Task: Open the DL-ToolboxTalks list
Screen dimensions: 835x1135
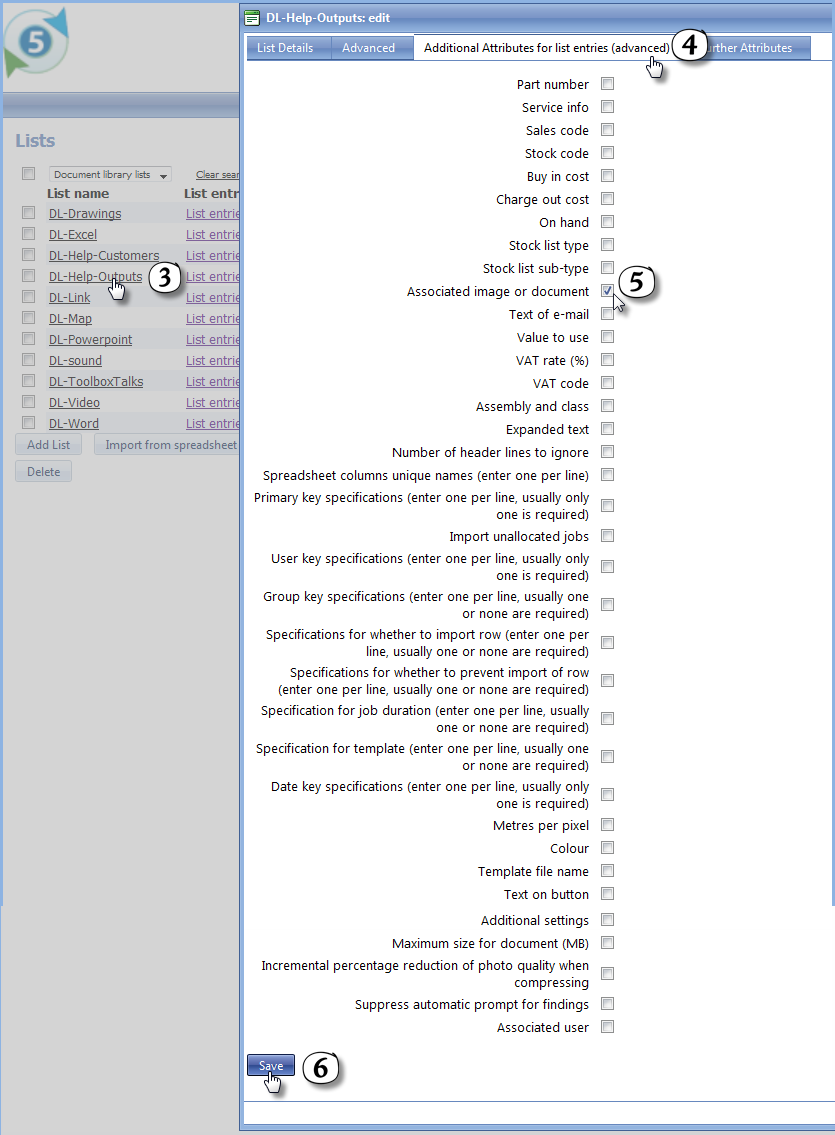Action: [96, 381]
